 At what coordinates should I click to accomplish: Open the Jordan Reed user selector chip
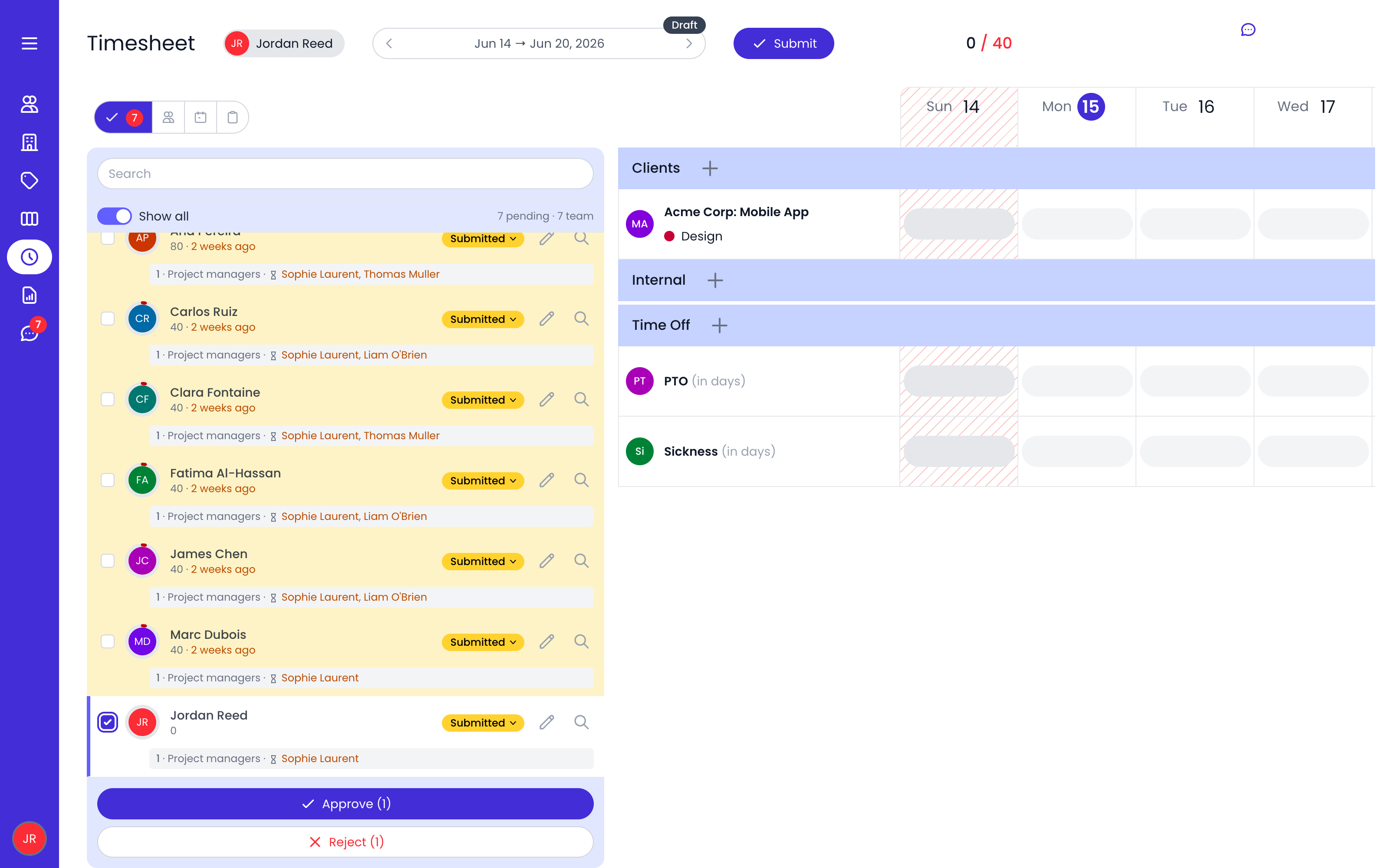pos(283,44)
